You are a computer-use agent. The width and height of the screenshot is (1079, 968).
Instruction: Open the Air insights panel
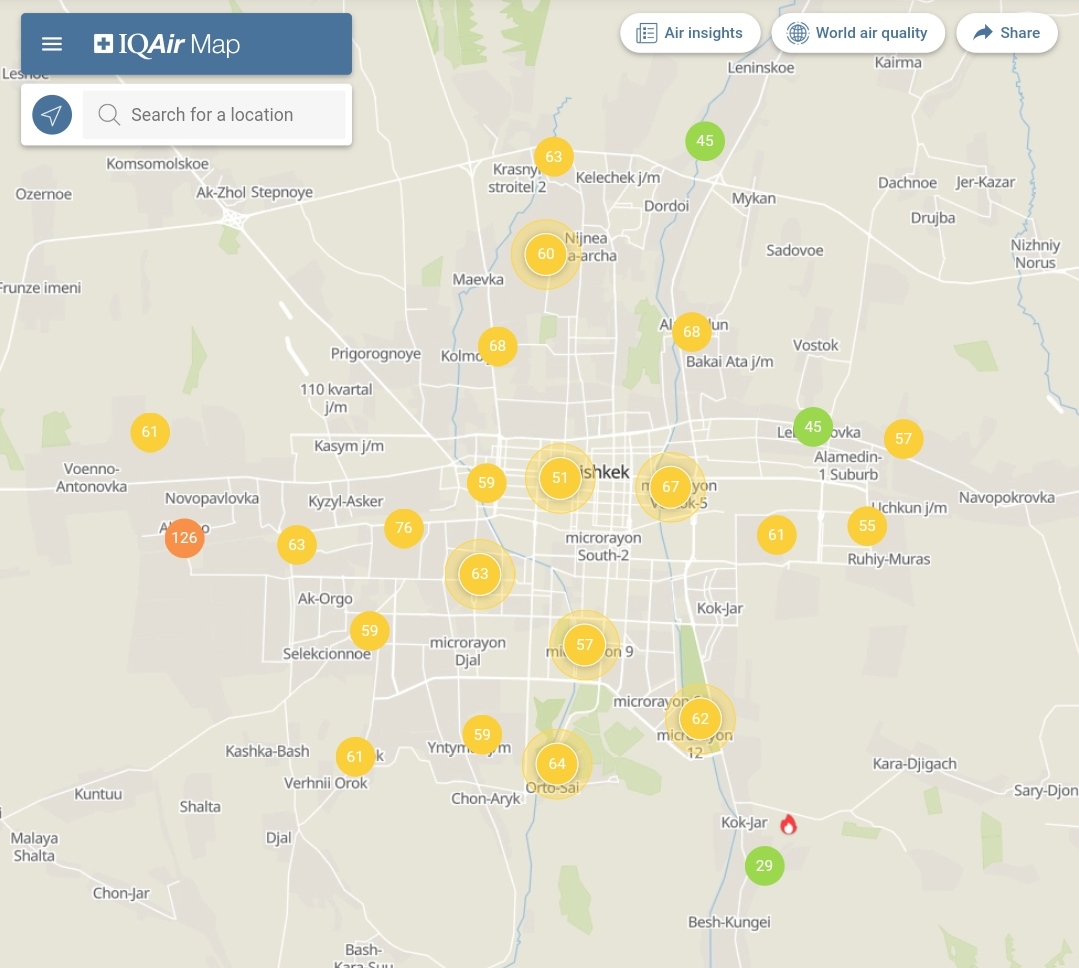(x=690, y=33)
